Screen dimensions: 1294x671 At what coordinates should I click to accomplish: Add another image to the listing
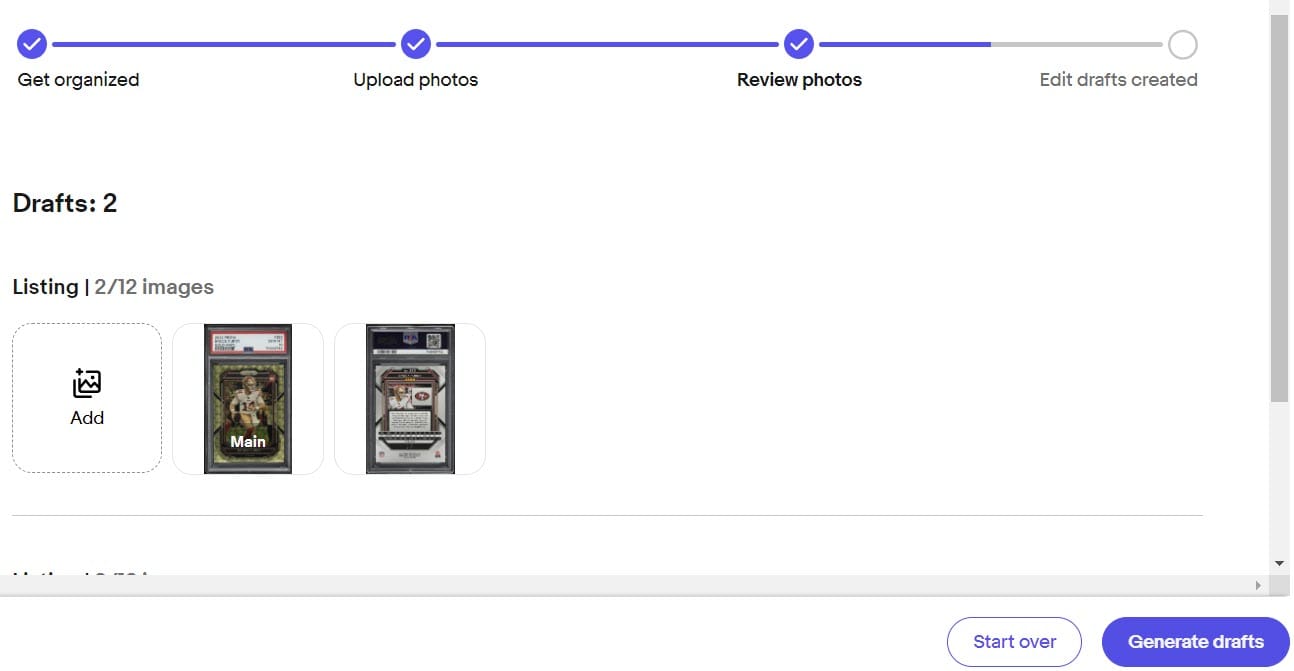tap(87, 398)
